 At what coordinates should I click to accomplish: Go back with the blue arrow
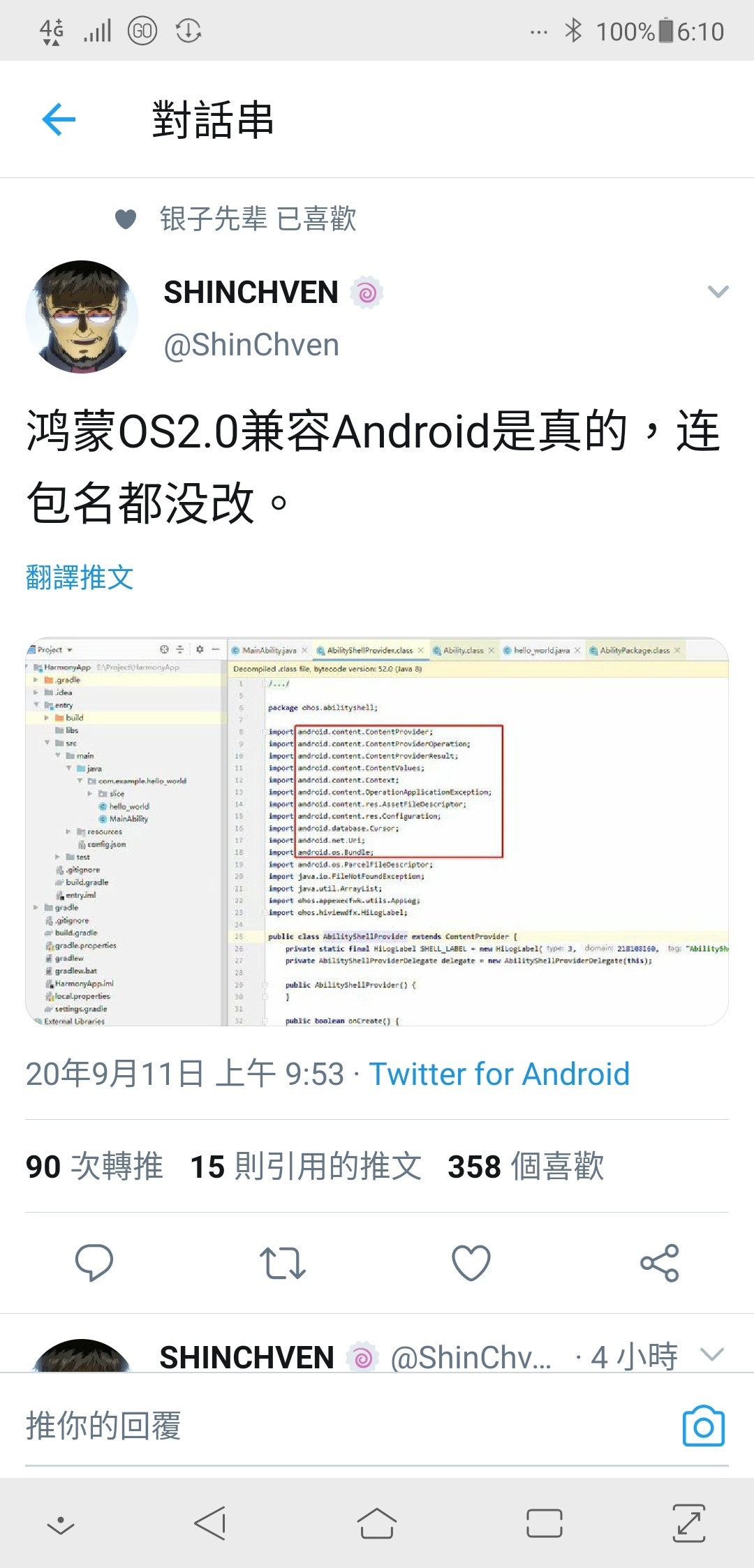[x=59, y=119]
